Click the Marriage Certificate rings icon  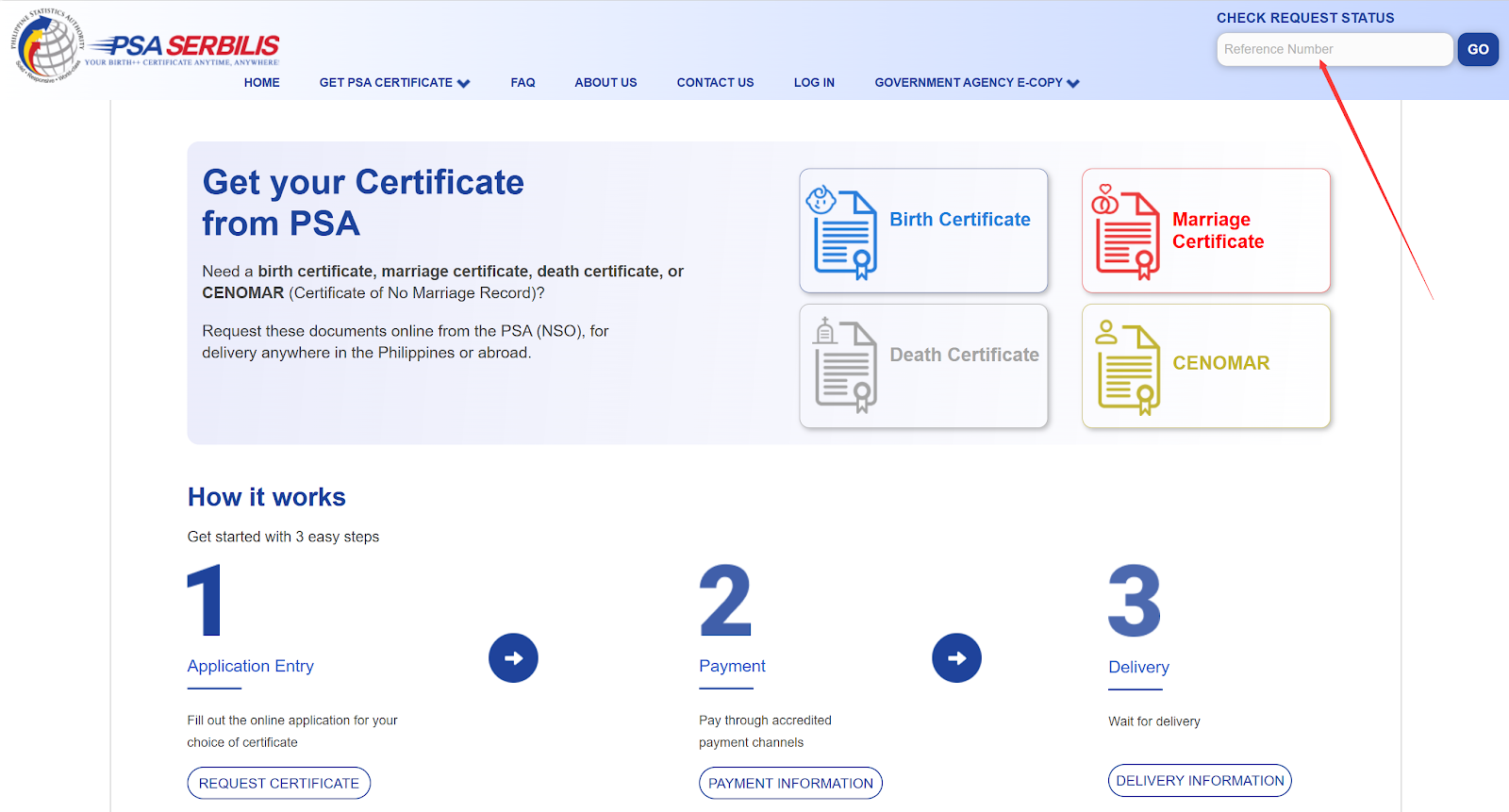pyautogui.click(x=1104, y=199)
